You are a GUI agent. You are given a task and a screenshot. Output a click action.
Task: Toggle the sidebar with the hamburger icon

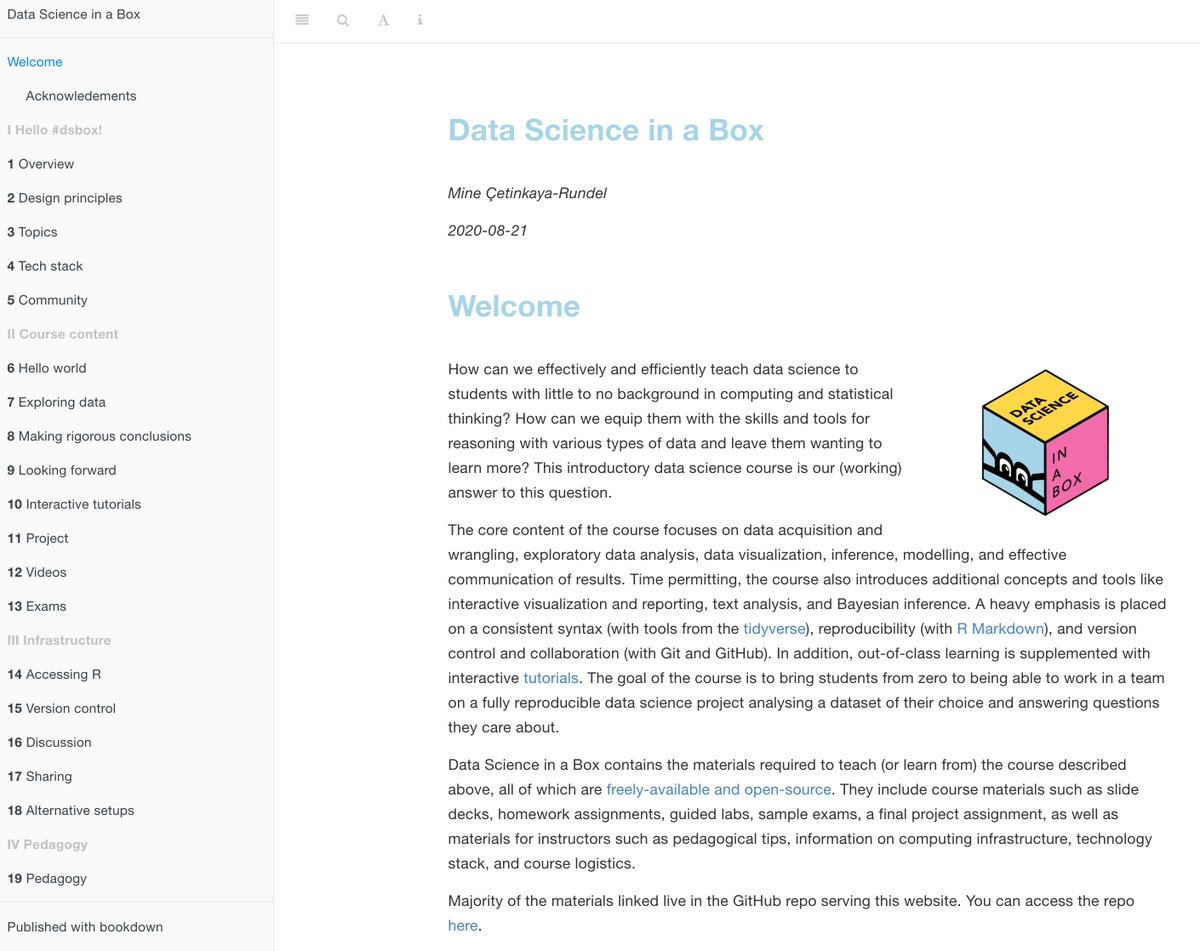[302, 20]
